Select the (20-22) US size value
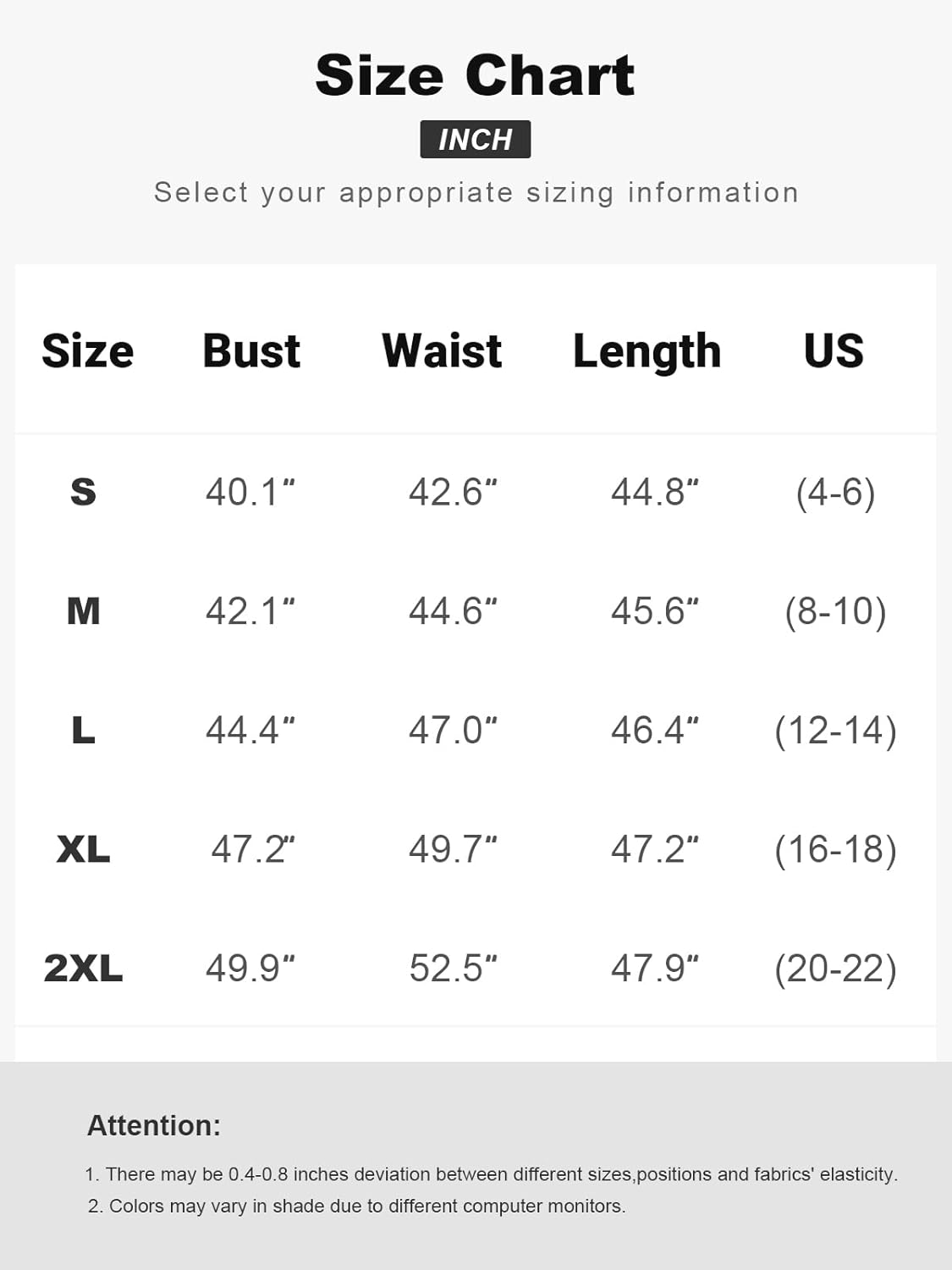952x1270 pixels. pyautogui.click(x=835, y=969)
